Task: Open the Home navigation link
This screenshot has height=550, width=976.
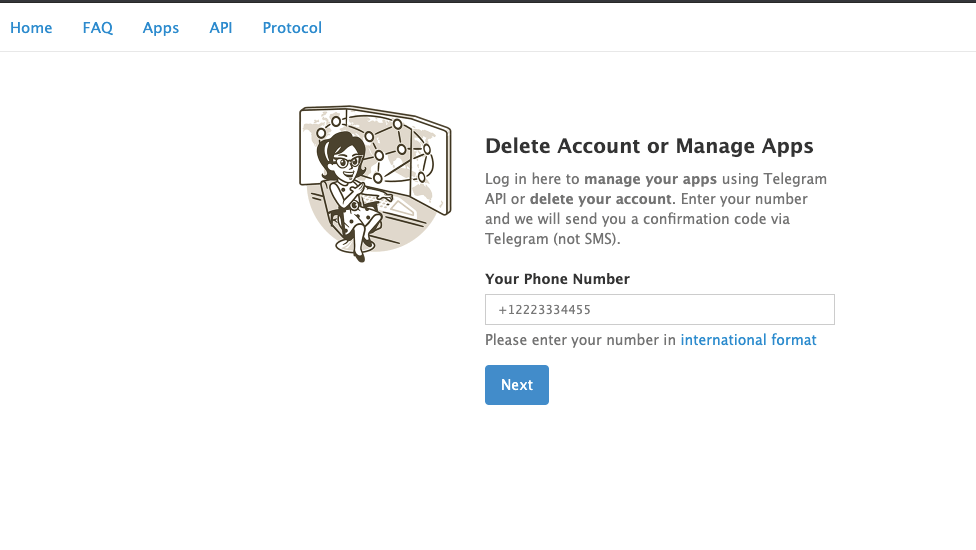Action: (x=31, y=28)
